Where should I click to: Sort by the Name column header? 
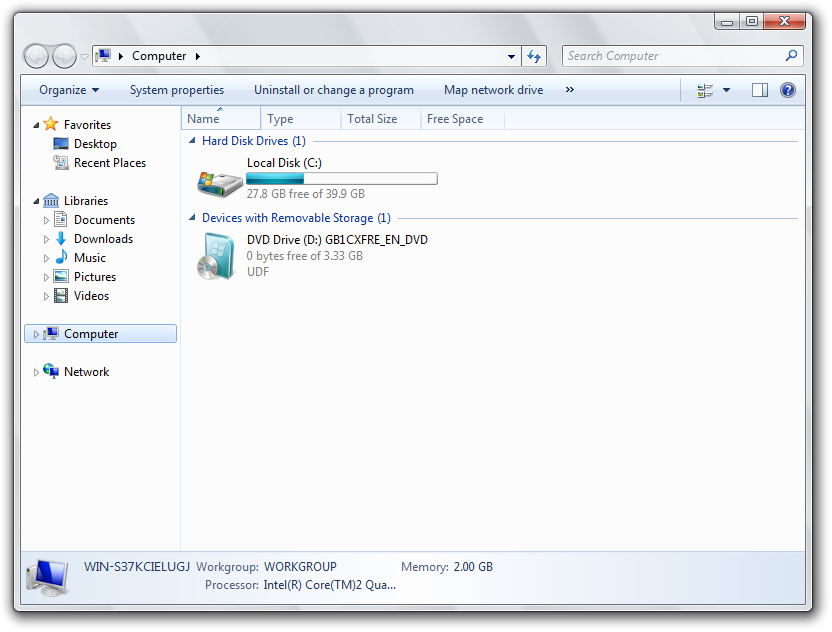coord(221,118)
